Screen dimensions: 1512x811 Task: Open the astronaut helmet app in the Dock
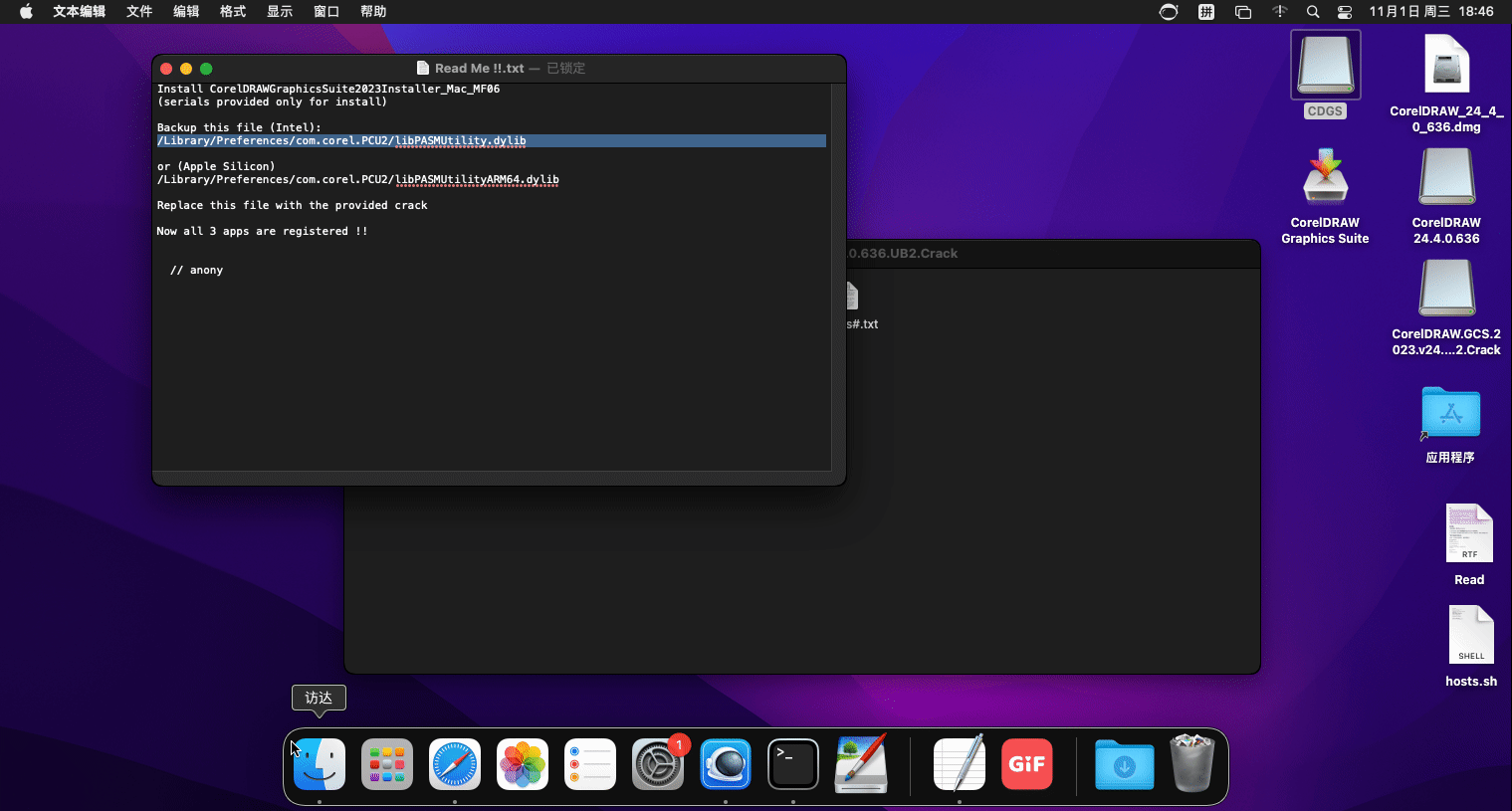pyautogui.click(x=726, y=764)
